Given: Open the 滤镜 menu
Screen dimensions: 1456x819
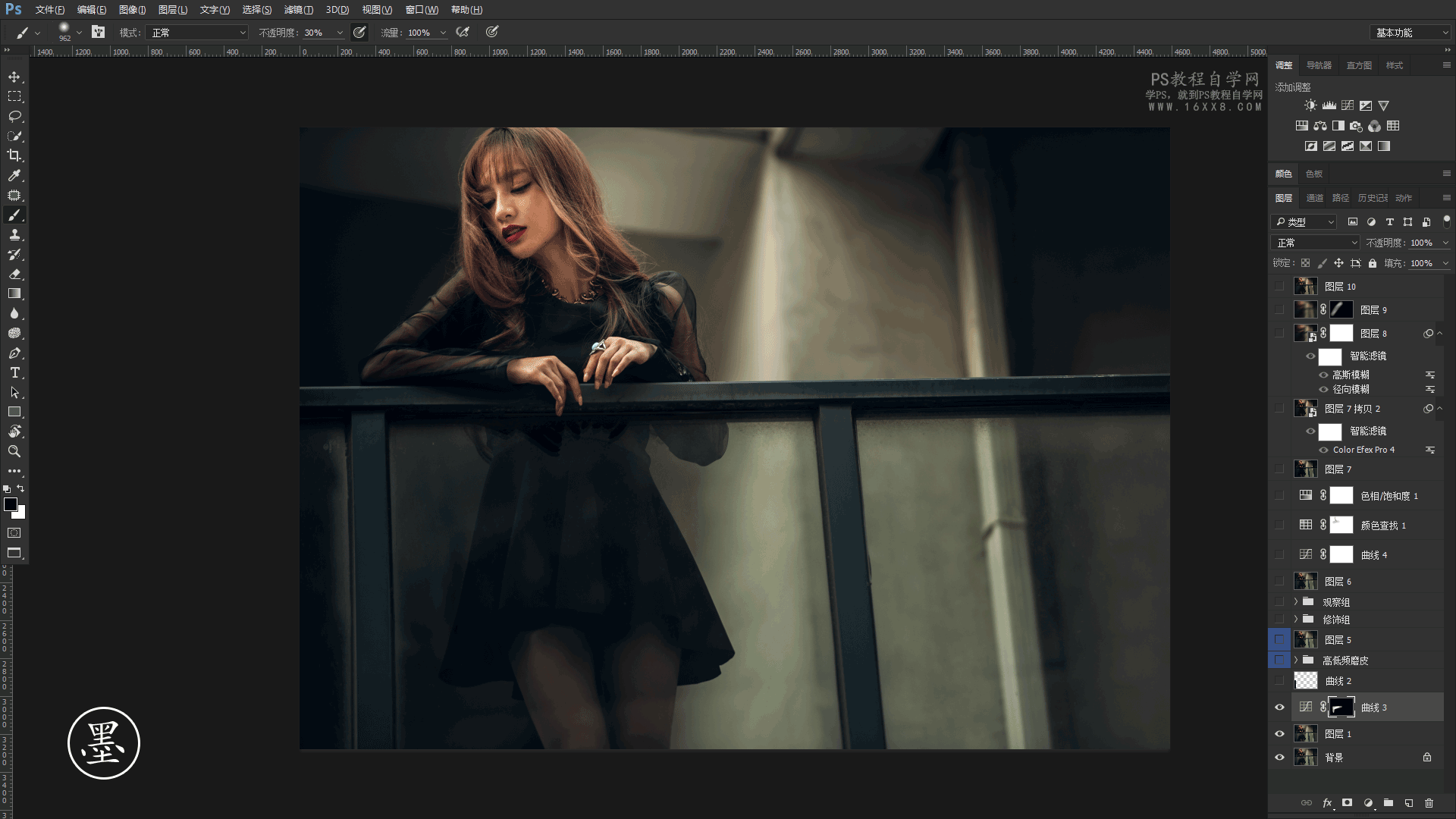Looking at the screenshot, I should 298,10.
